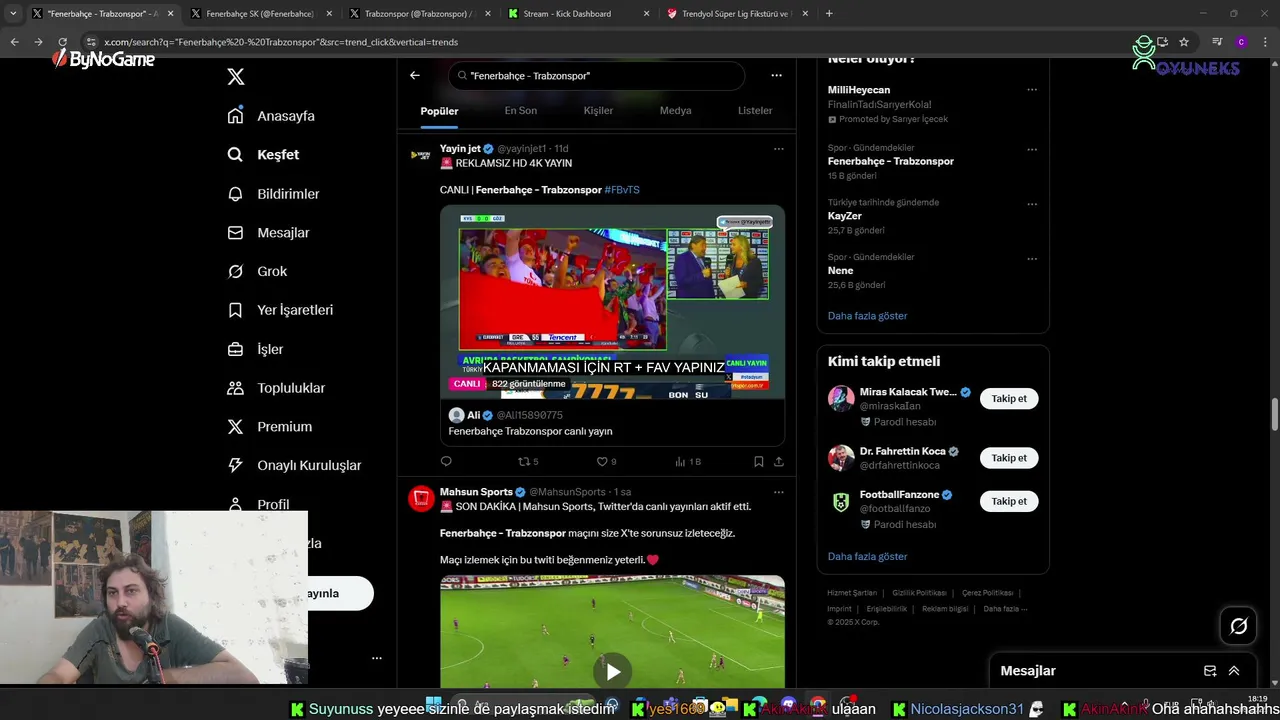The image size is (1280, 720).
Task: Switch to Medya tab
Action: [675, 111]
